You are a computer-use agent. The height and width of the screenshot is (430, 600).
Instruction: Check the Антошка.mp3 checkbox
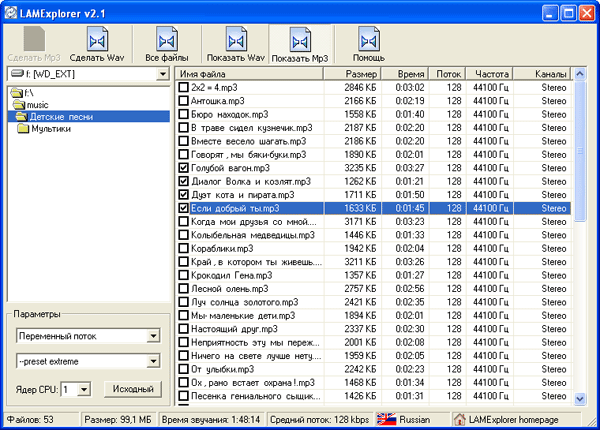pos(184,101)
